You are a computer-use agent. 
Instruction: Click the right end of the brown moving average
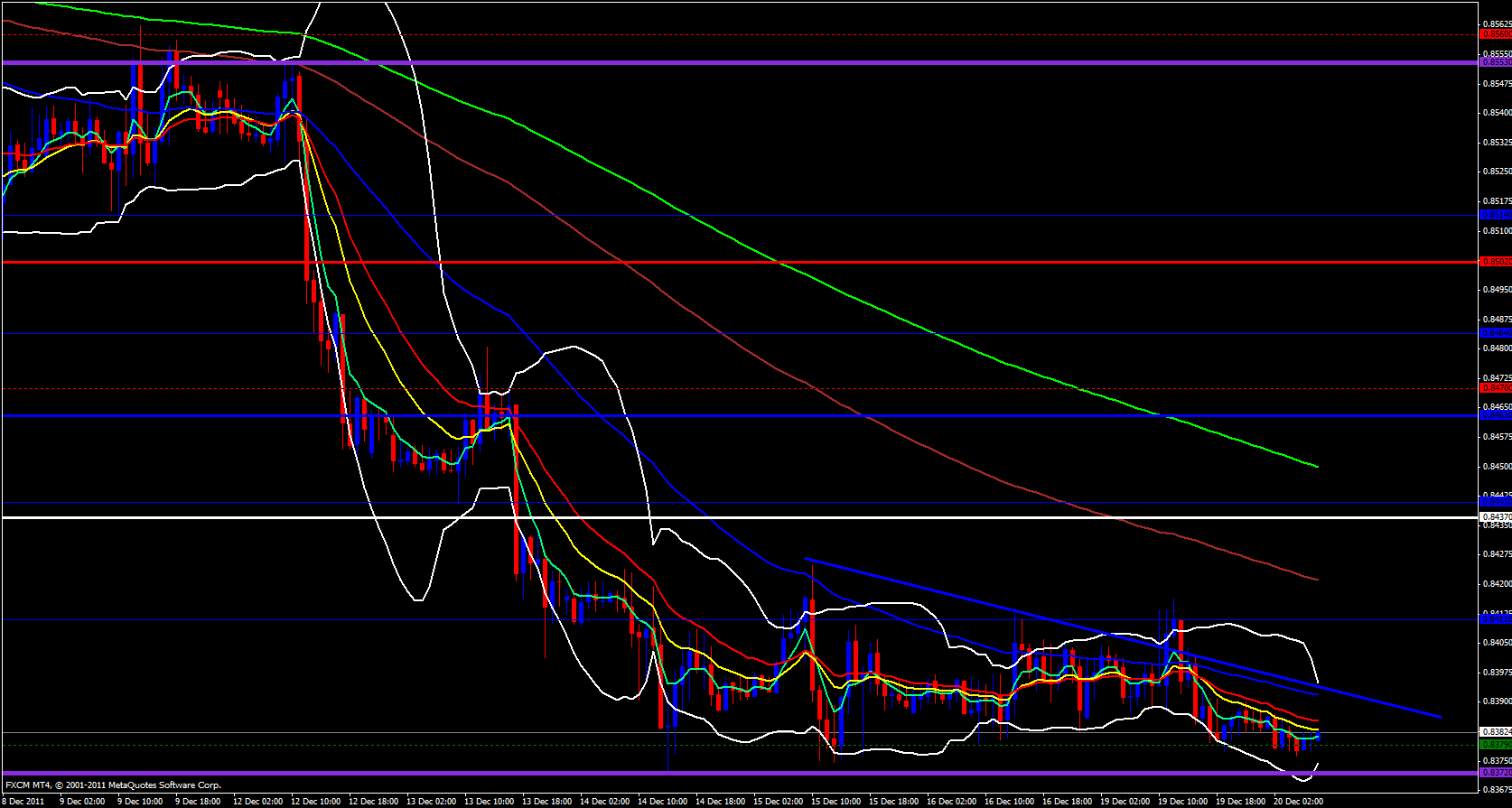tap(1317, 579)
